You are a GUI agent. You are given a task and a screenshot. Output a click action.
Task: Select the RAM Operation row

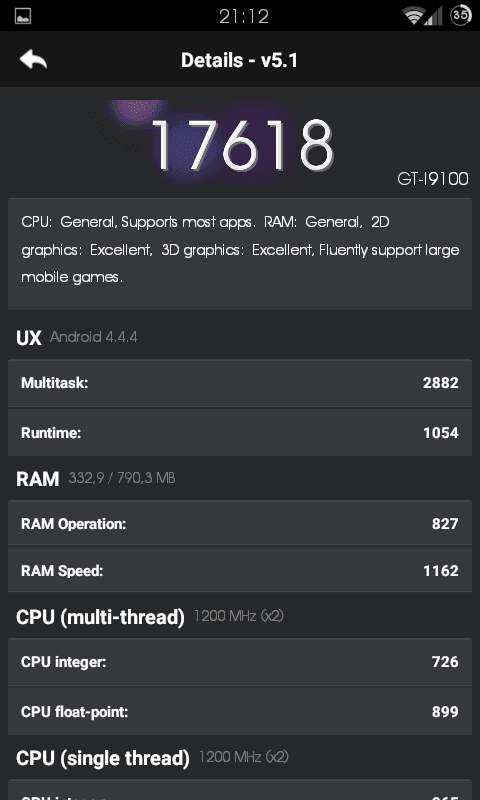(x=240, y=524)
